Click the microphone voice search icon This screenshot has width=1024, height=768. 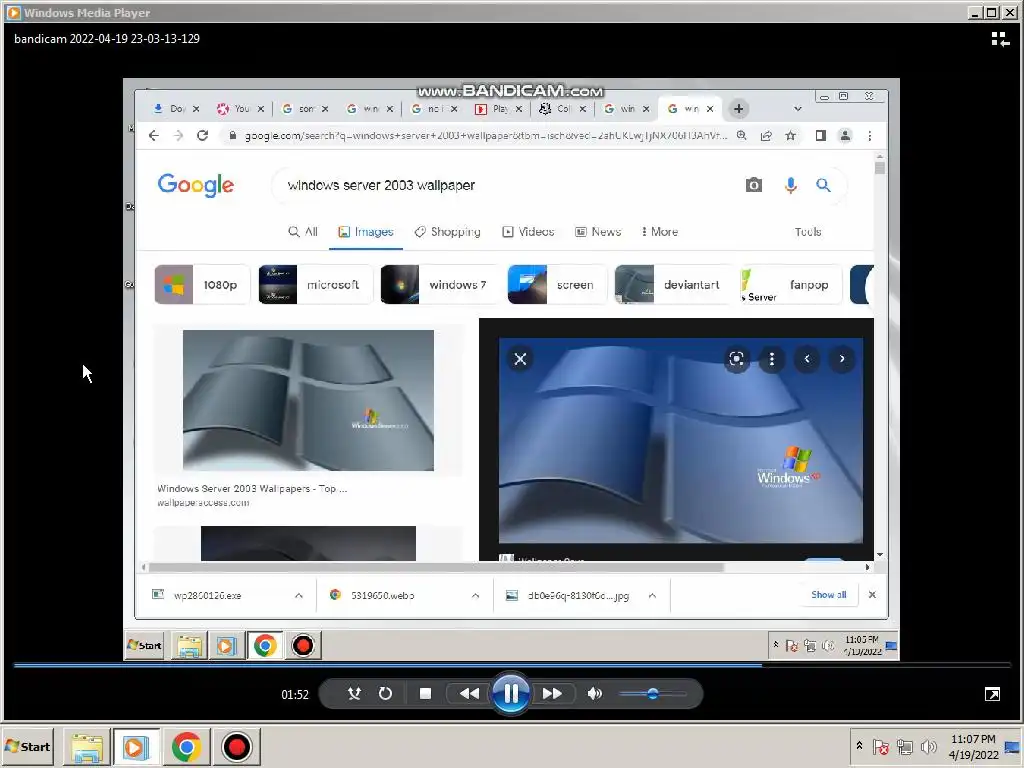(x=790, y=185)
